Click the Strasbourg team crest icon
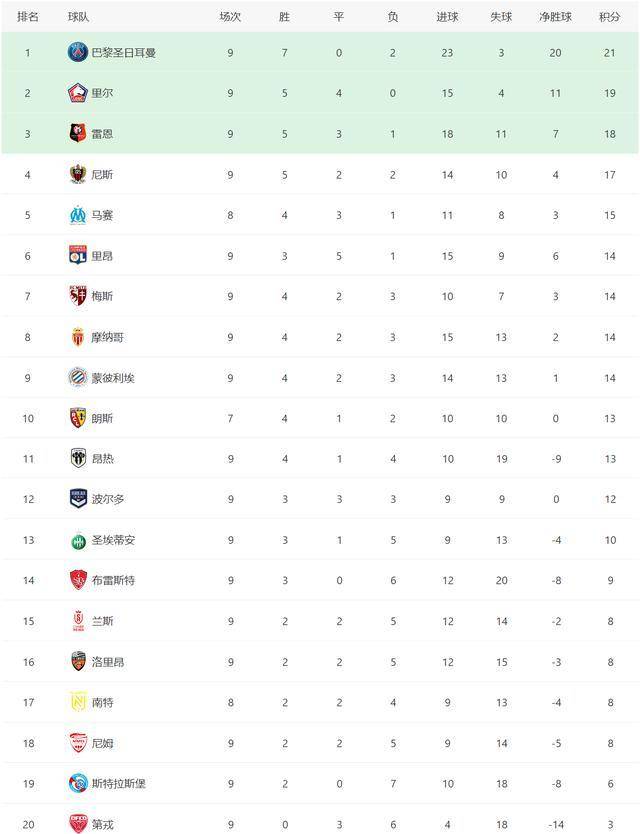 pos(78,783)
